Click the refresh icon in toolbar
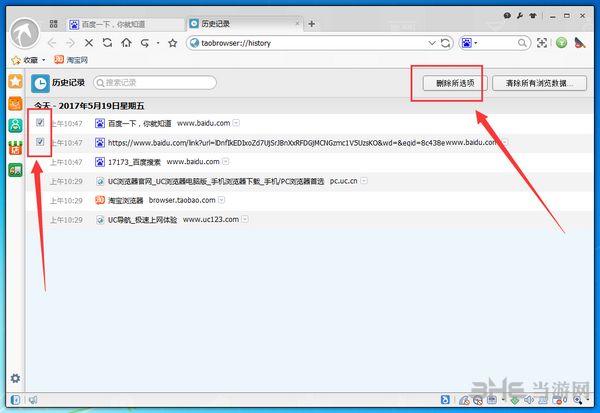 107,43
